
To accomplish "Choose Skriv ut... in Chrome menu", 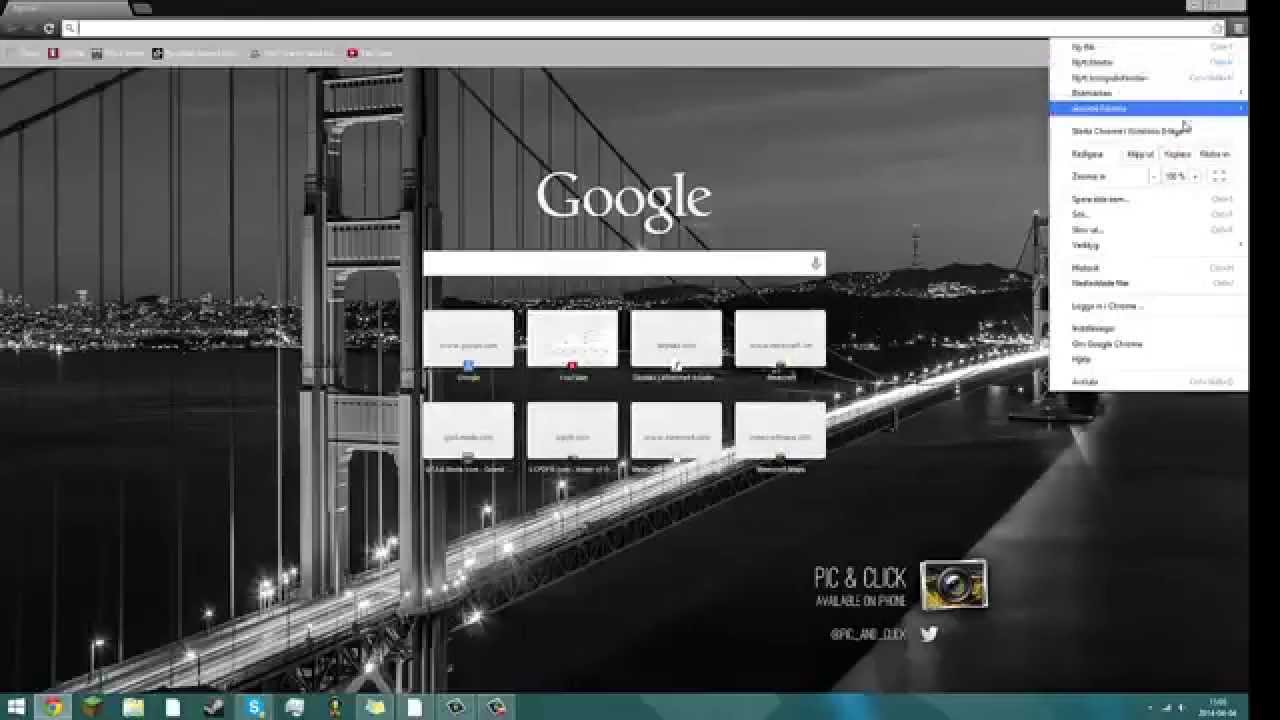I will pos(1148,230).
